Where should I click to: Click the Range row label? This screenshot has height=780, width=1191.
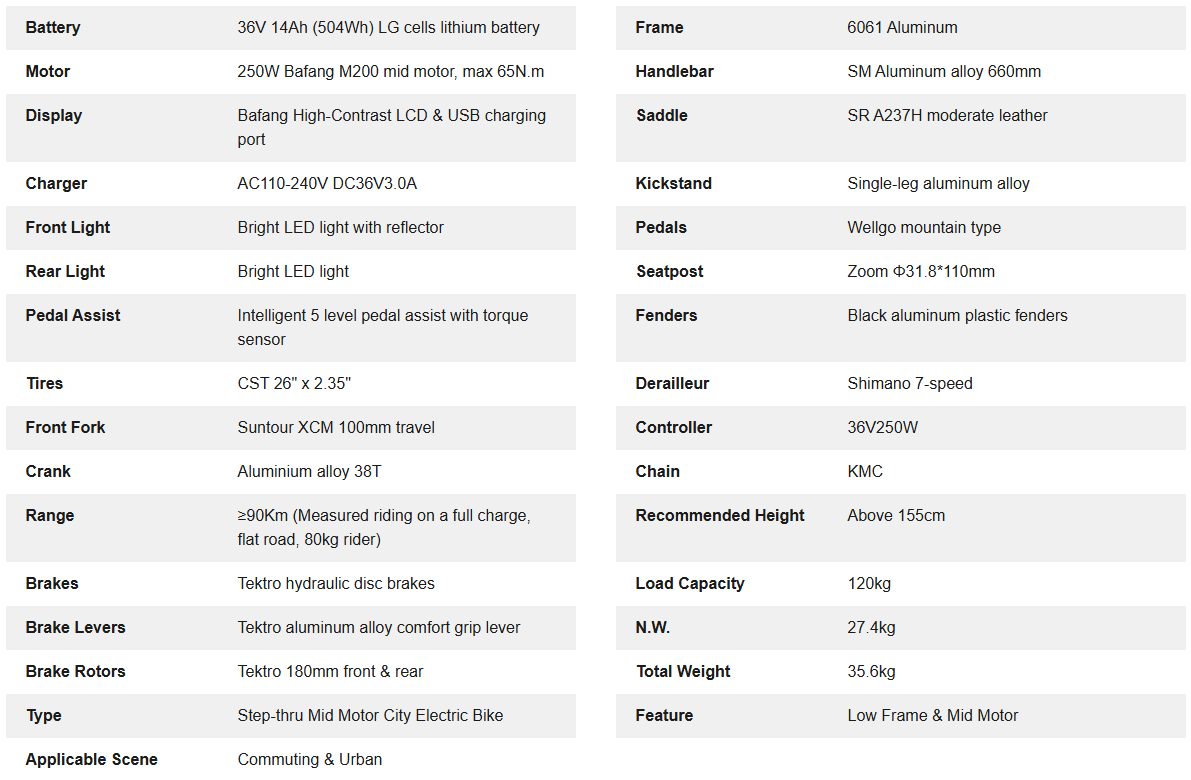(x=50, y=516)
